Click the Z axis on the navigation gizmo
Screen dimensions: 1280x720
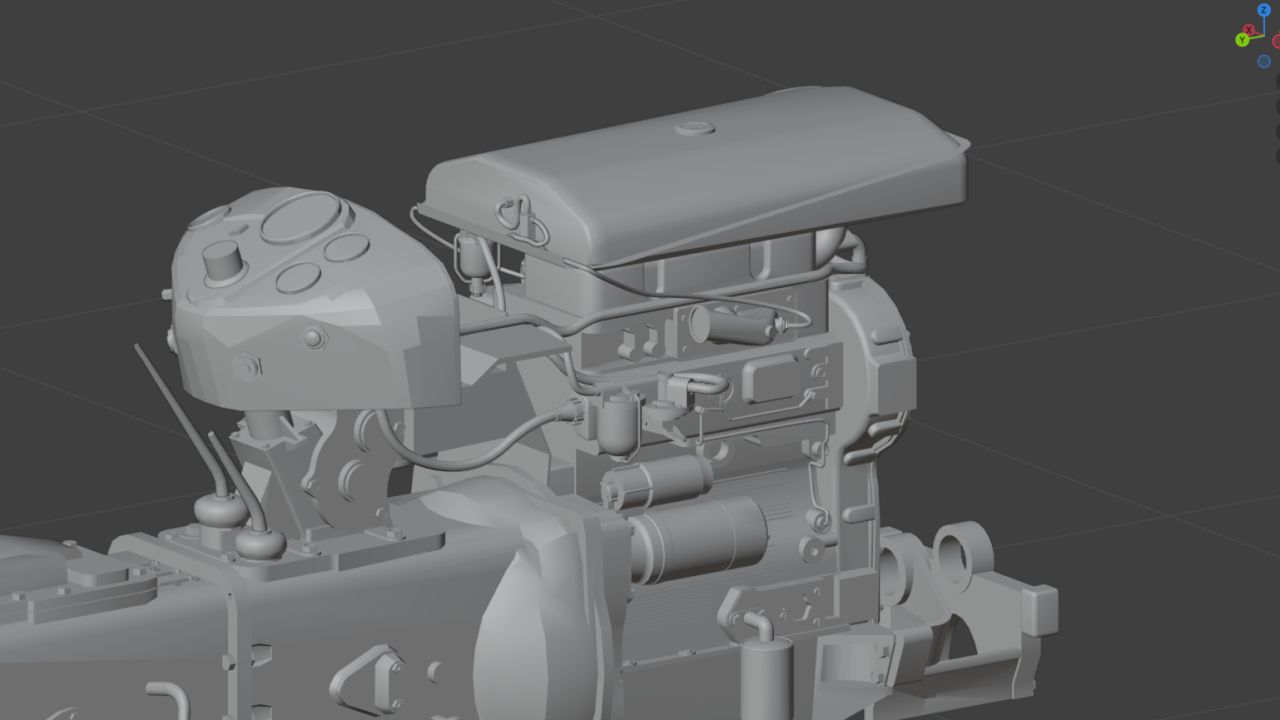tap(1263, 10)
